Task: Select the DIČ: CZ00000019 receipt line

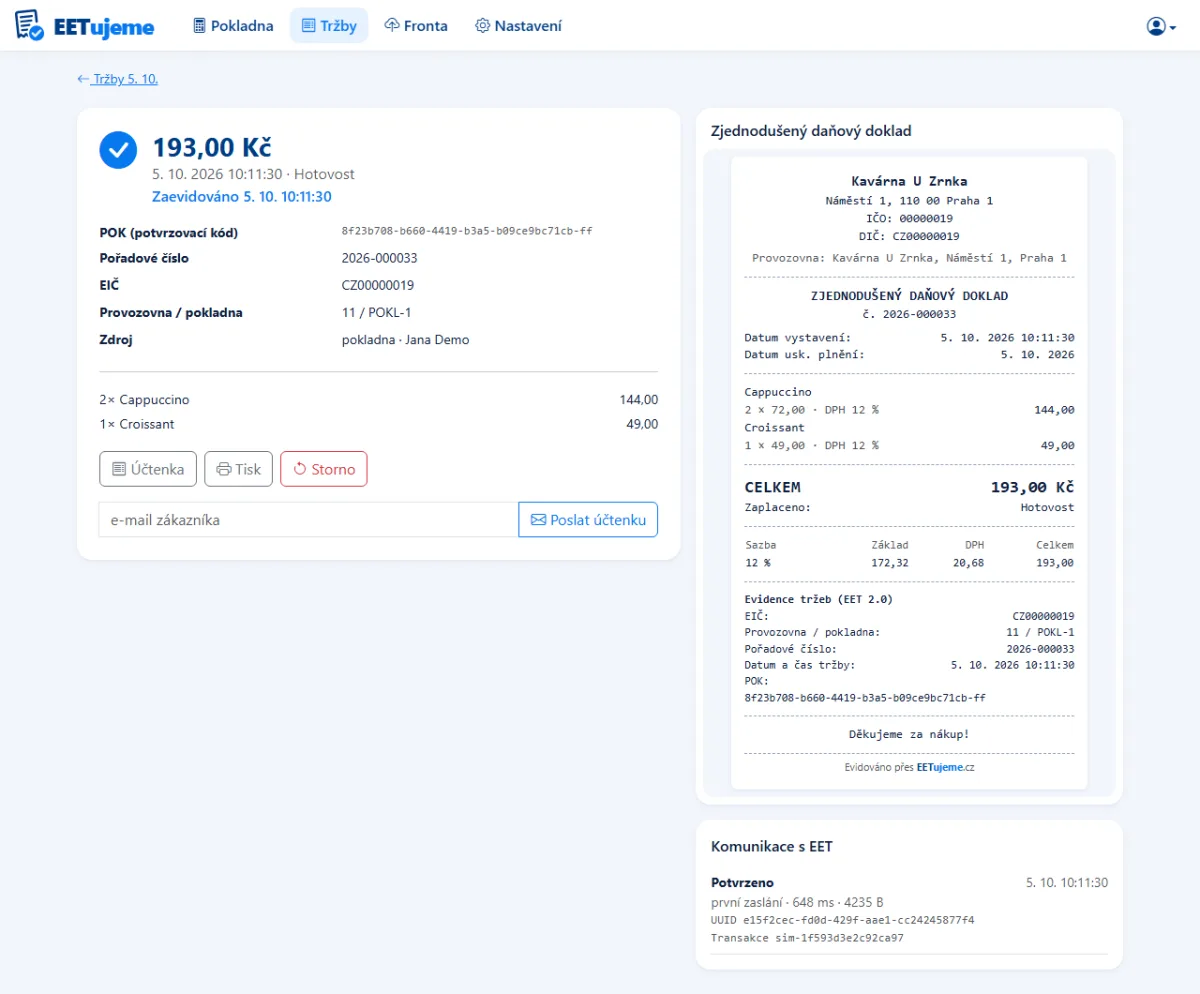Action: pos(909,237)
